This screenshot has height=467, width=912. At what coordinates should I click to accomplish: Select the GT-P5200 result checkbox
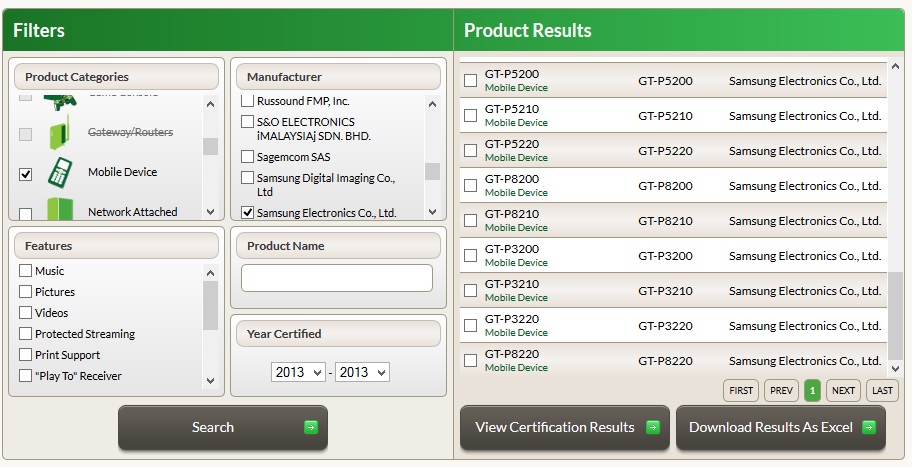coord(471,81)
